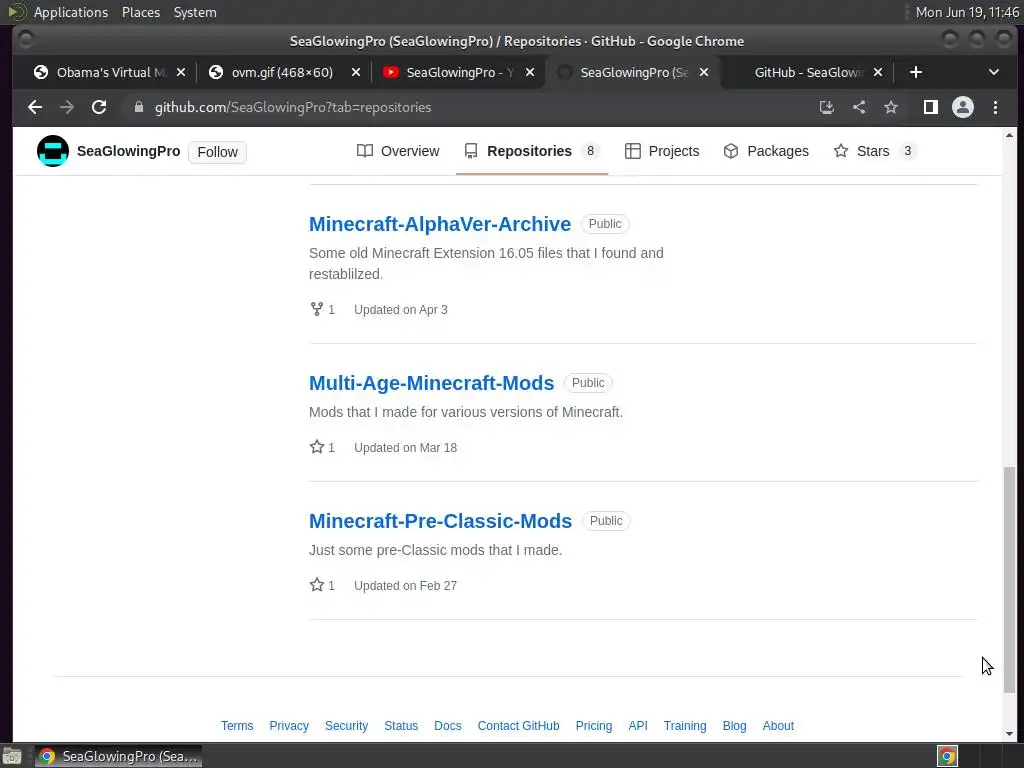
Task: Click the Terms footer link
Action: click(x=237, y=726)
